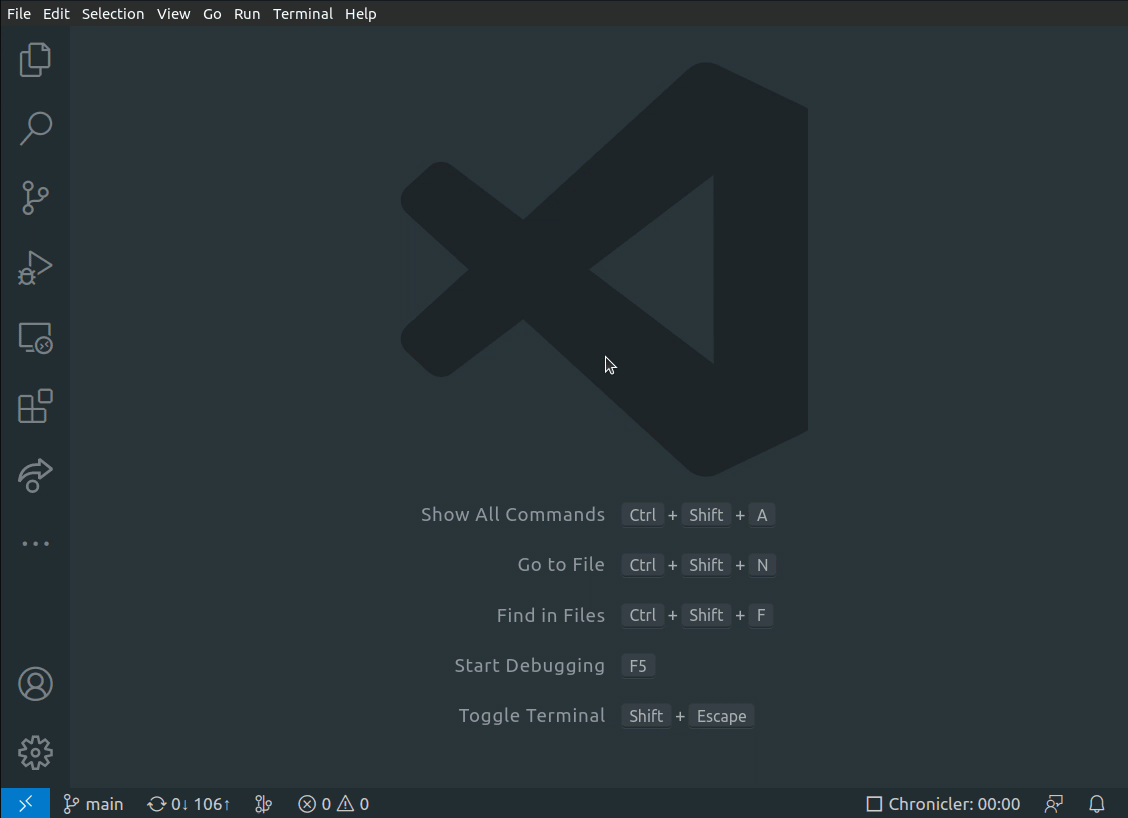Open the Selection menu
Image resolution: width=1128 pixels, height=818 pixels.
[x=113, y=14]
